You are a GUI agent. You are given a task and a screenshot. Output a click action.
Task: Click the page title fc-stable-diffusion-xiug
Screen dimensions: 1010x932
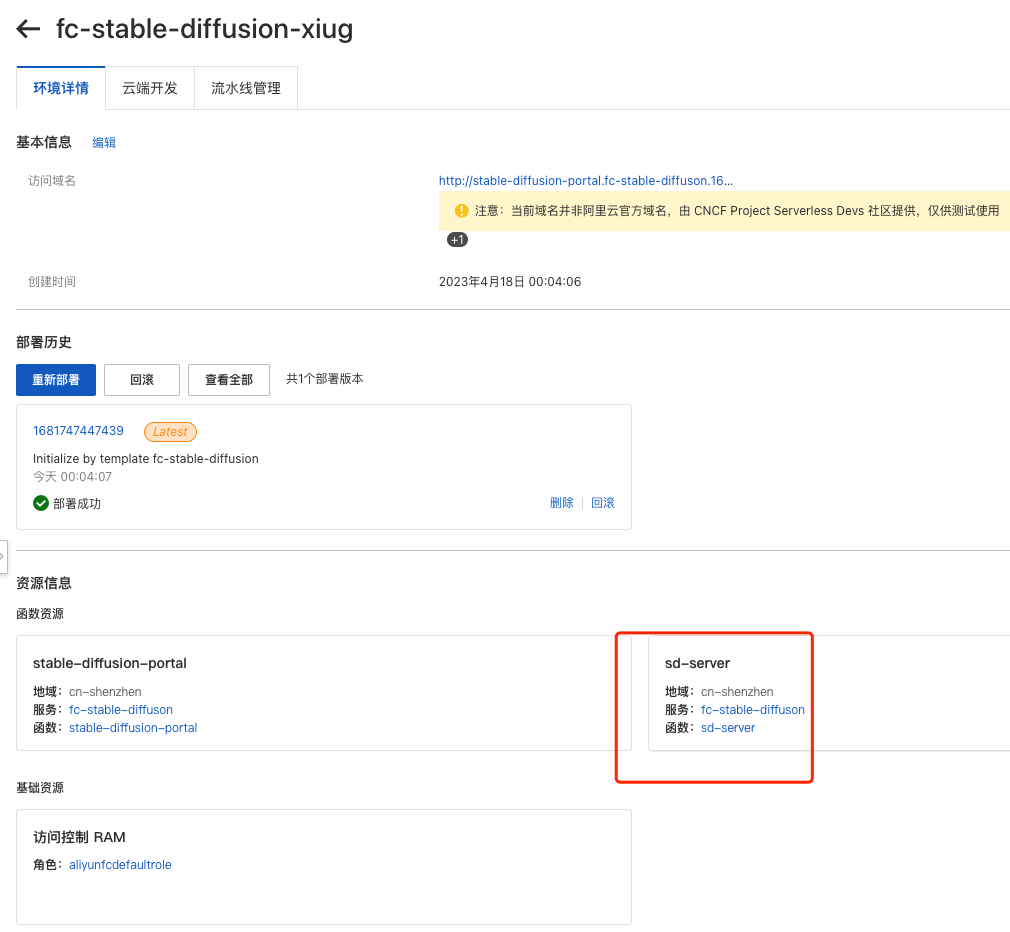click(x=205, y=29)
